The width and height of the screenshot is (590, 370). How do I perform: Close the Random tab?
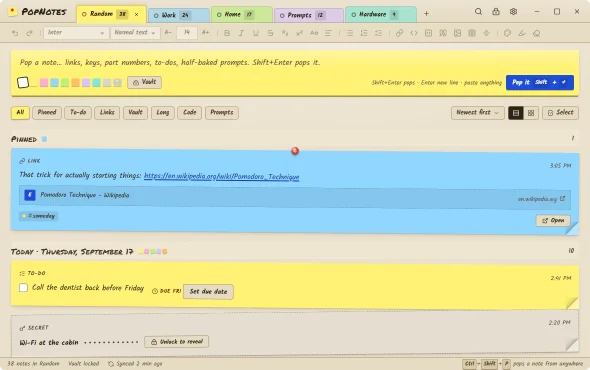coord(137,14)
